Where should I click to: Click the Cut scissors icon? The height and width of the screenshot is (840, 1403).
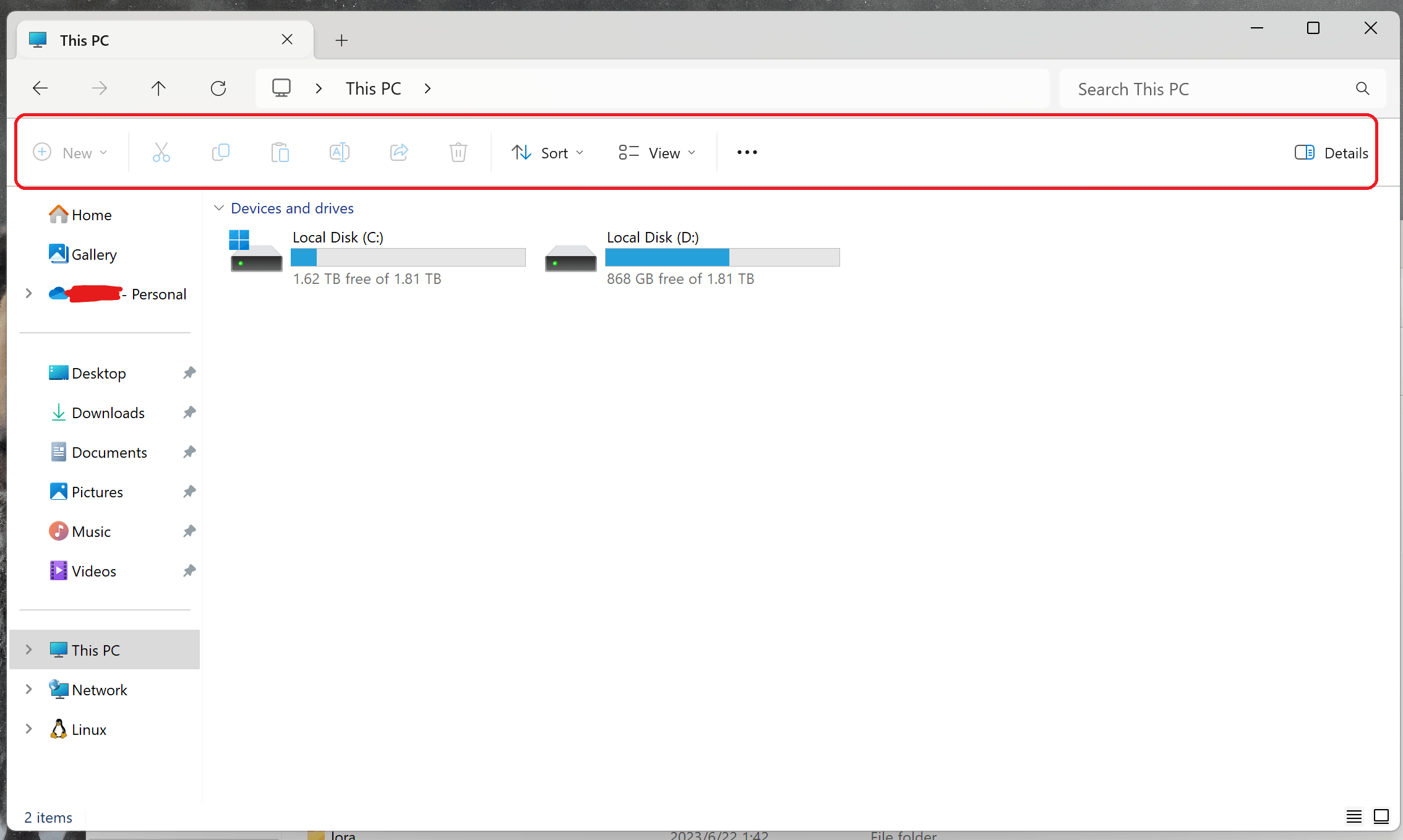[161, 152]
